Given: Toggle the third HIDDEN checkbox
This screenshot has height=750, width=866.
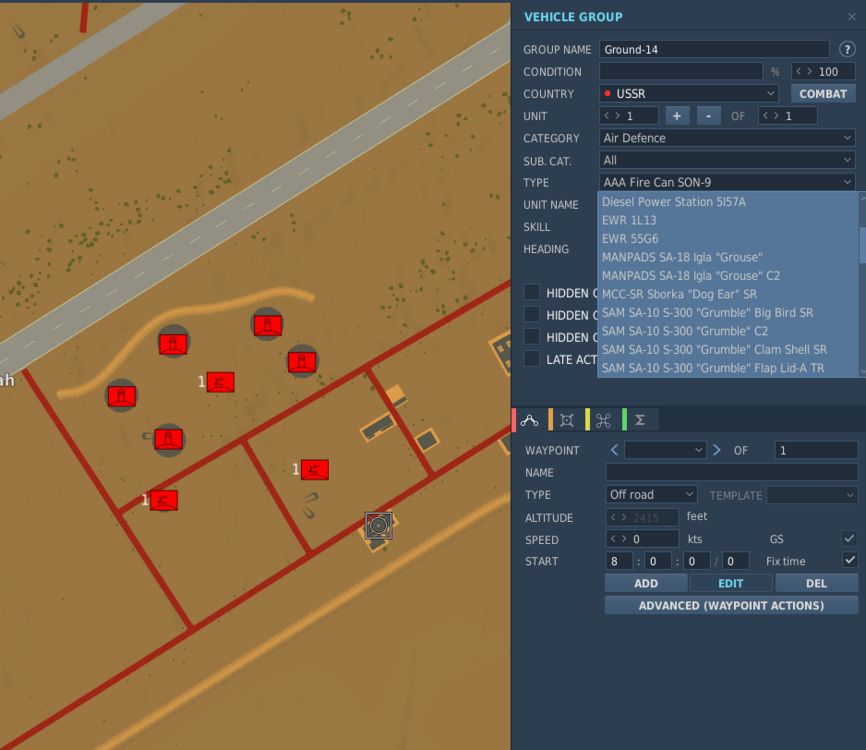Looking at the screenshot, I should pyautogui.click(x=531, y=336).
